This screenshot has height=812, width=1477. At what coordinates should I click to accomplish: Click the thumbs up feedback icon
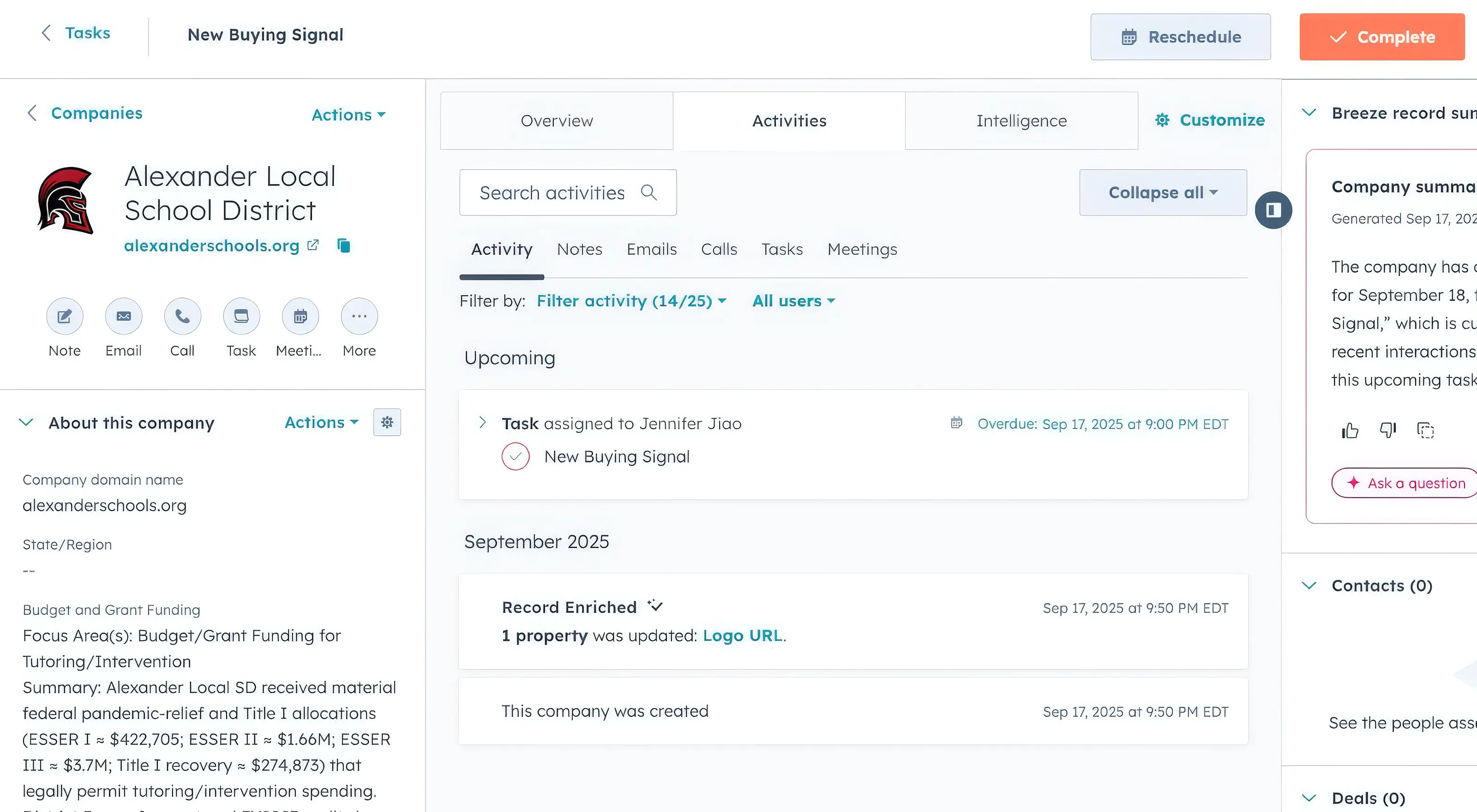(1350, 430)
